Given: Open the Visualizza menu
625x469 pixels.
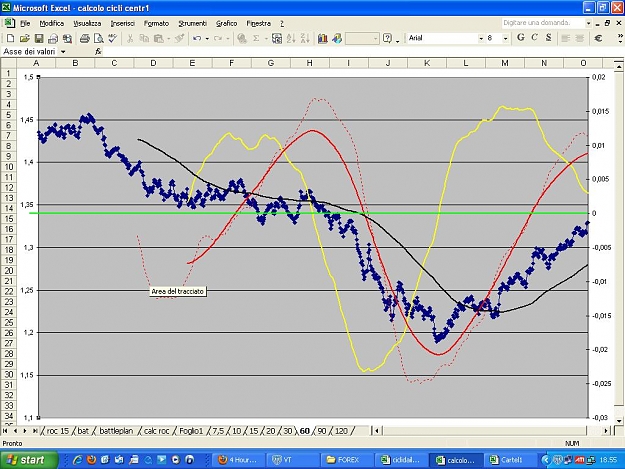Looking at the screenshot, I should click(87, 24).
